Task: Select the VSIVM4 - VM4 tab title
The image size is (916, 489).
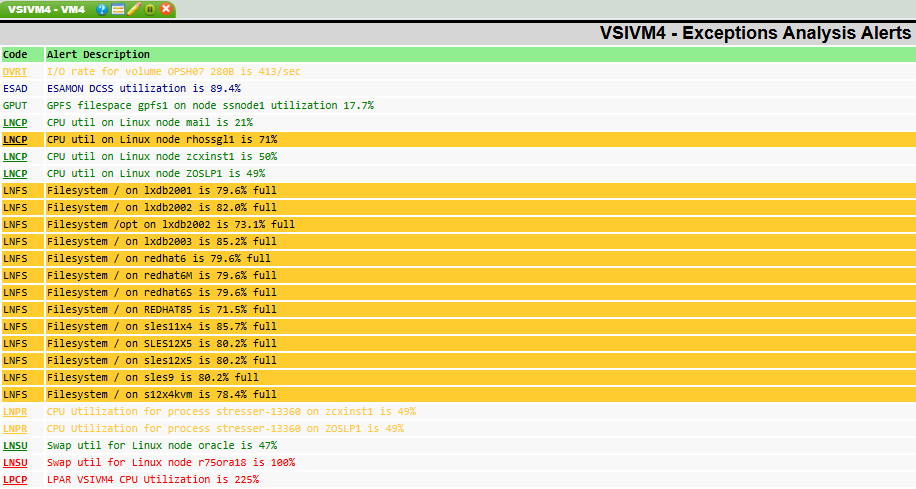Action: click(x=47, y=9)
